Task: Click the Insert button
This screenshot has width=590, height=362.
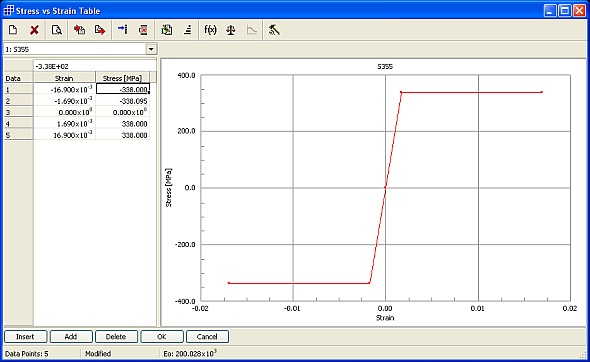Action: click(26, 336)
